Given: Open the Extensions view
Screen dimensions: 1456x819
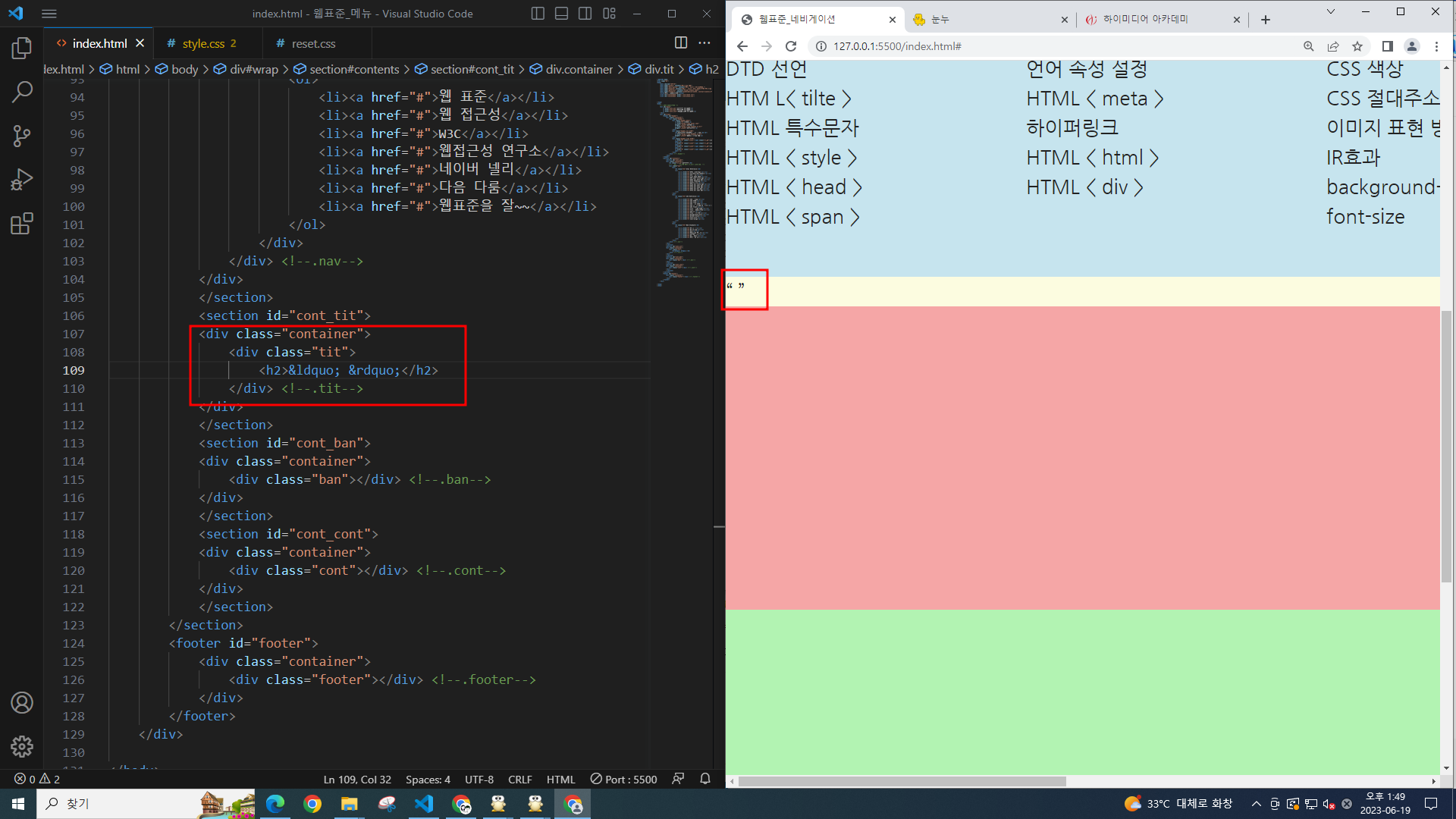Looking at the screenshot, I should (22, 224).
